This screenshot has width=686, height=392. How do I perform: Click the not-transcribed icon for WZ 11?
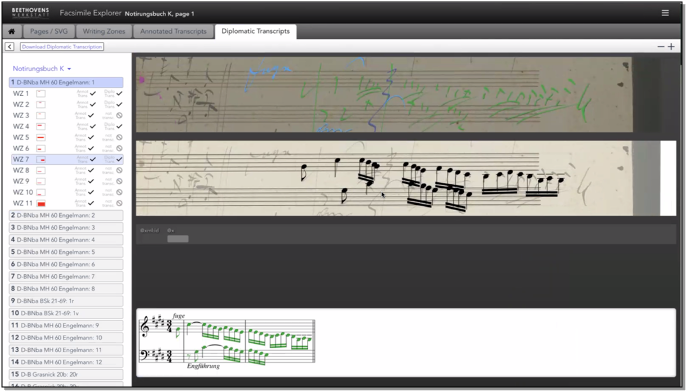click(119, 203)
